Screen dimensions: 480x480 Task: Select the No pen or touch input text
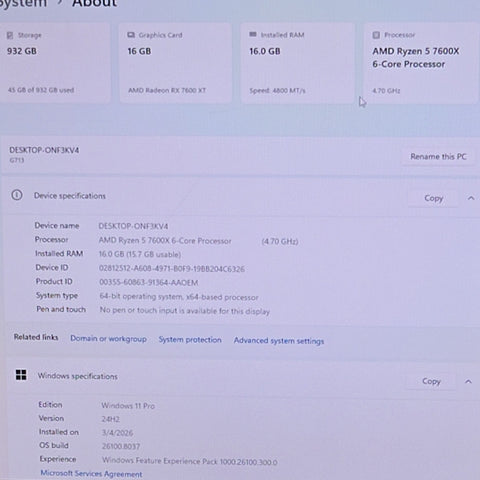[185, 311]
